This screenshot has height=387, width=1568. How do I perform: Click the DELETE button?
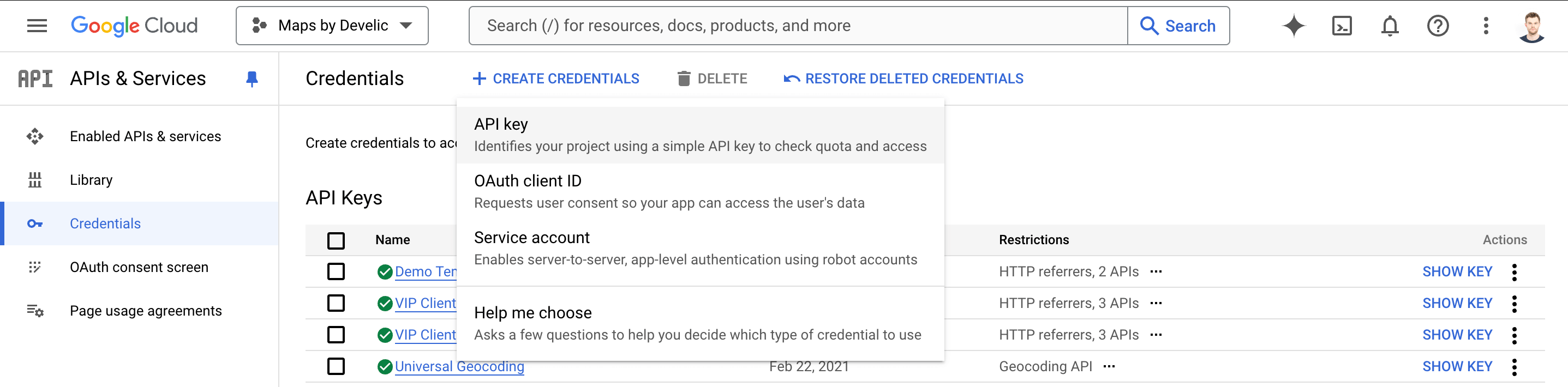(712, 78)
